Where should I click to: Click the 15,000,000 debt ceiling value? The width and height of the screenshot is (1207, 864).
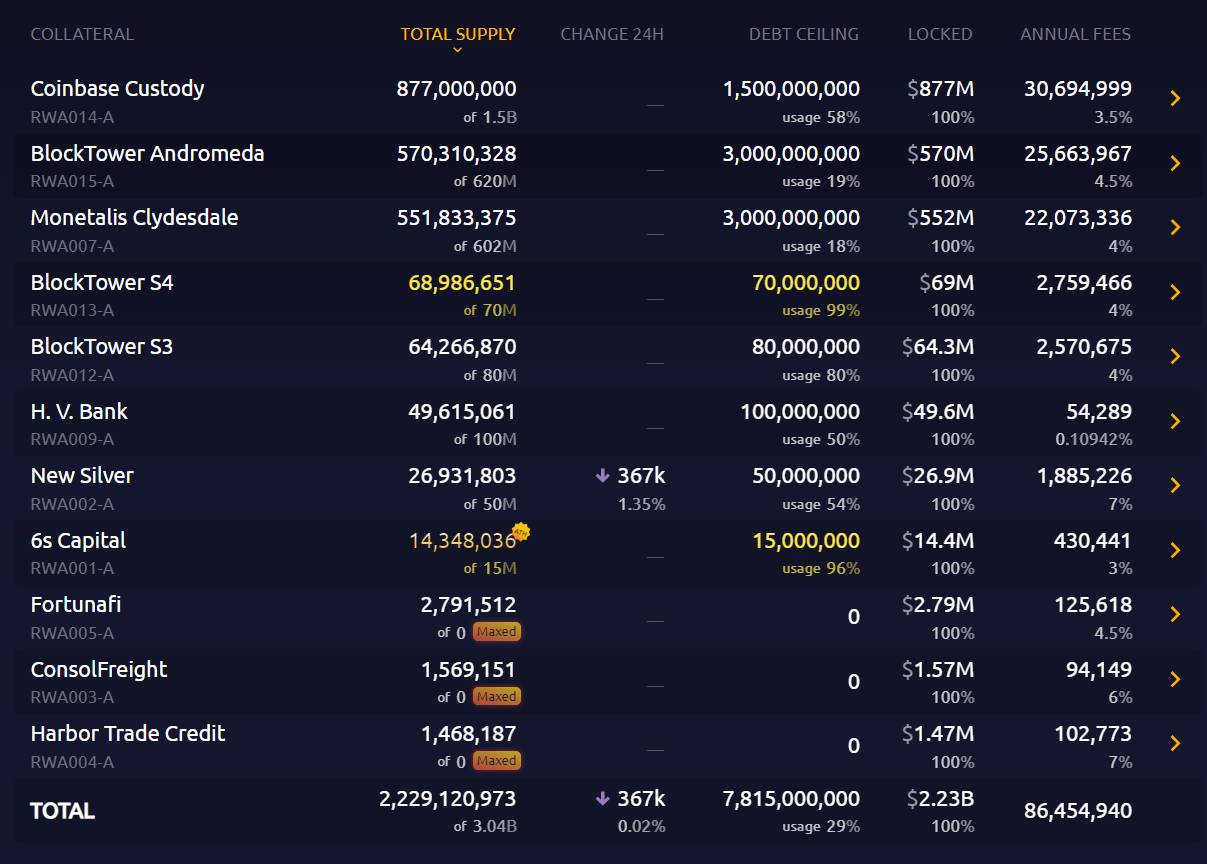[806, 541]
